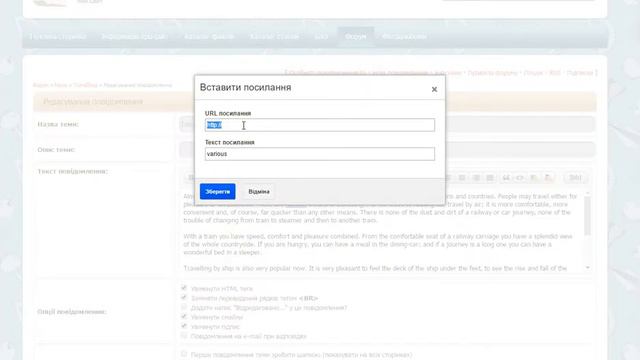This screenshot has height=360, width=640.
Task: Open the Каталог статей navigation item
Action: (274, 36)
